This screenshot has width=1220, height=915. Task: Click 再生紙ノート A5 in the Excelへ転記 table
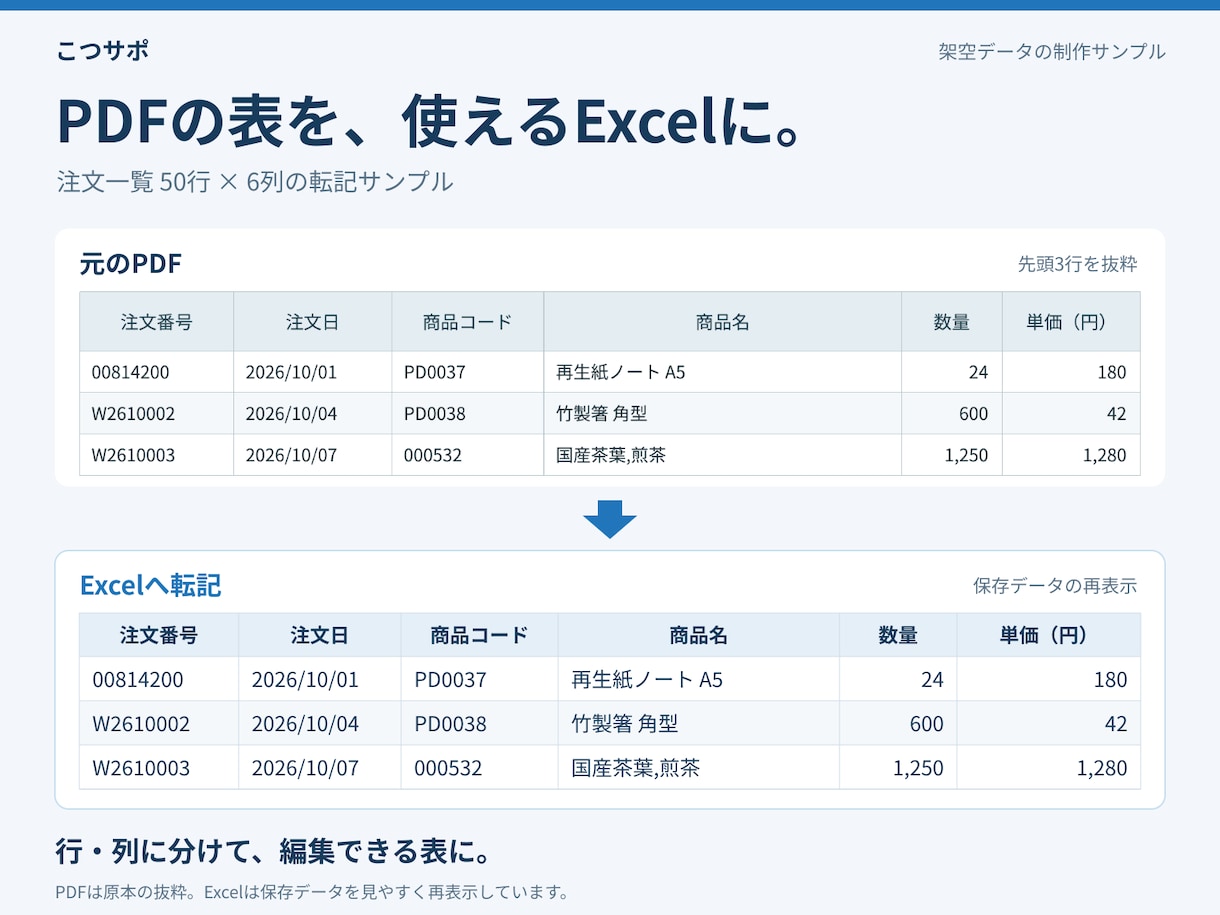[x=647, y=680]
